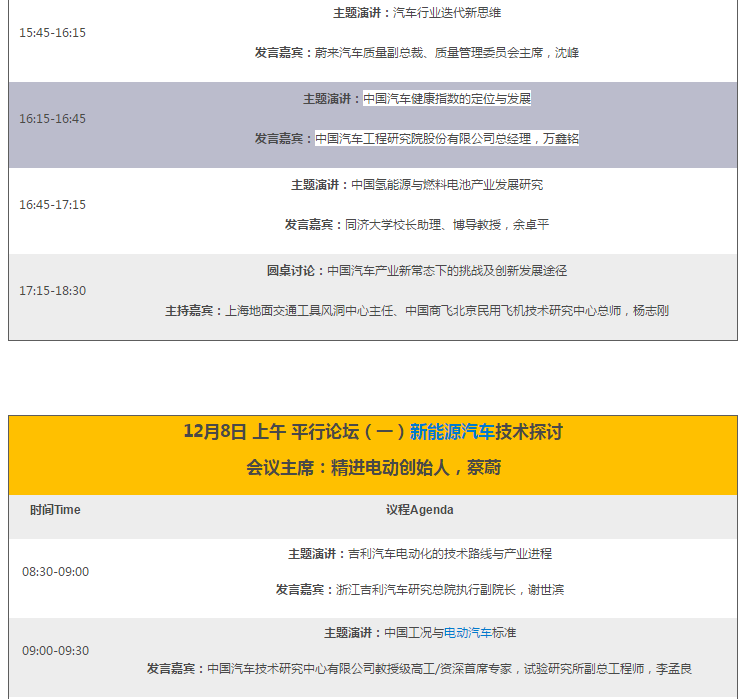This screenshot has width=741, height=699.
Task: Click the highlighted speaker line for 万鑫铭
Action: (x=446, y=138)
